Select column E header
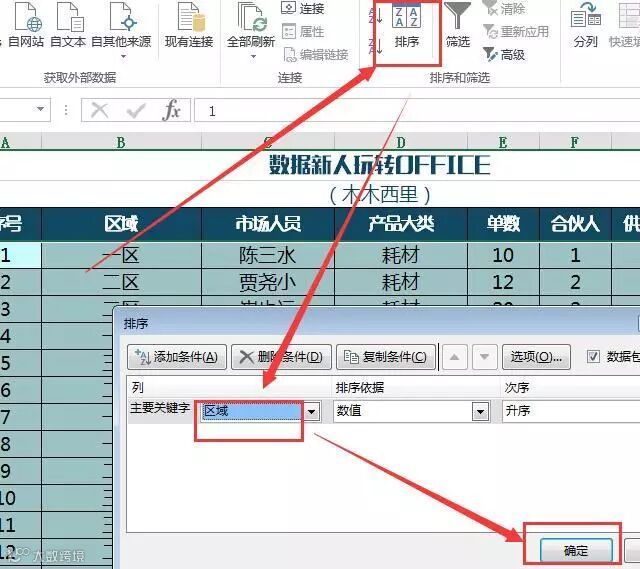Viewport: 640px width, 569px height. pos(503,142)
